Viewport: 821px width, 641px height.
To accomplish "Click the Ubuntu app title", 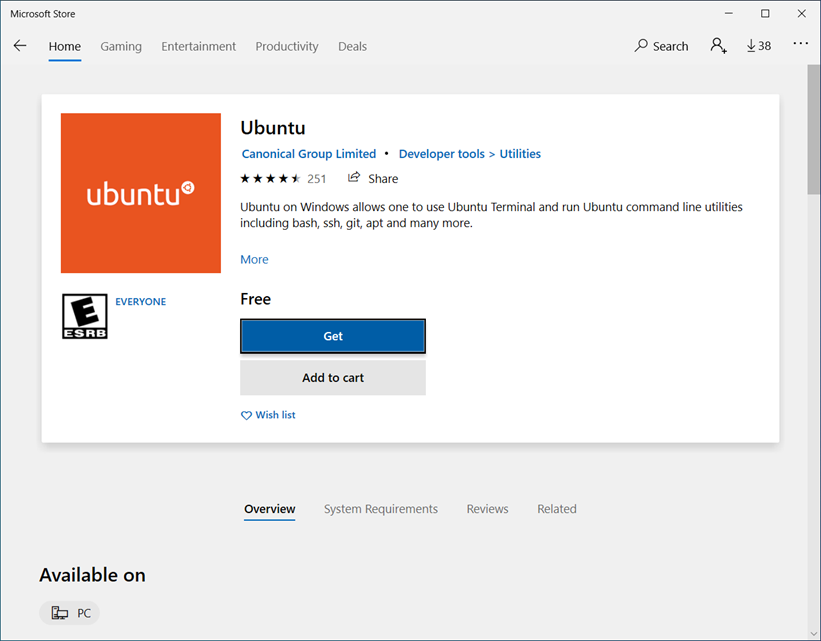I will (273, 128).
